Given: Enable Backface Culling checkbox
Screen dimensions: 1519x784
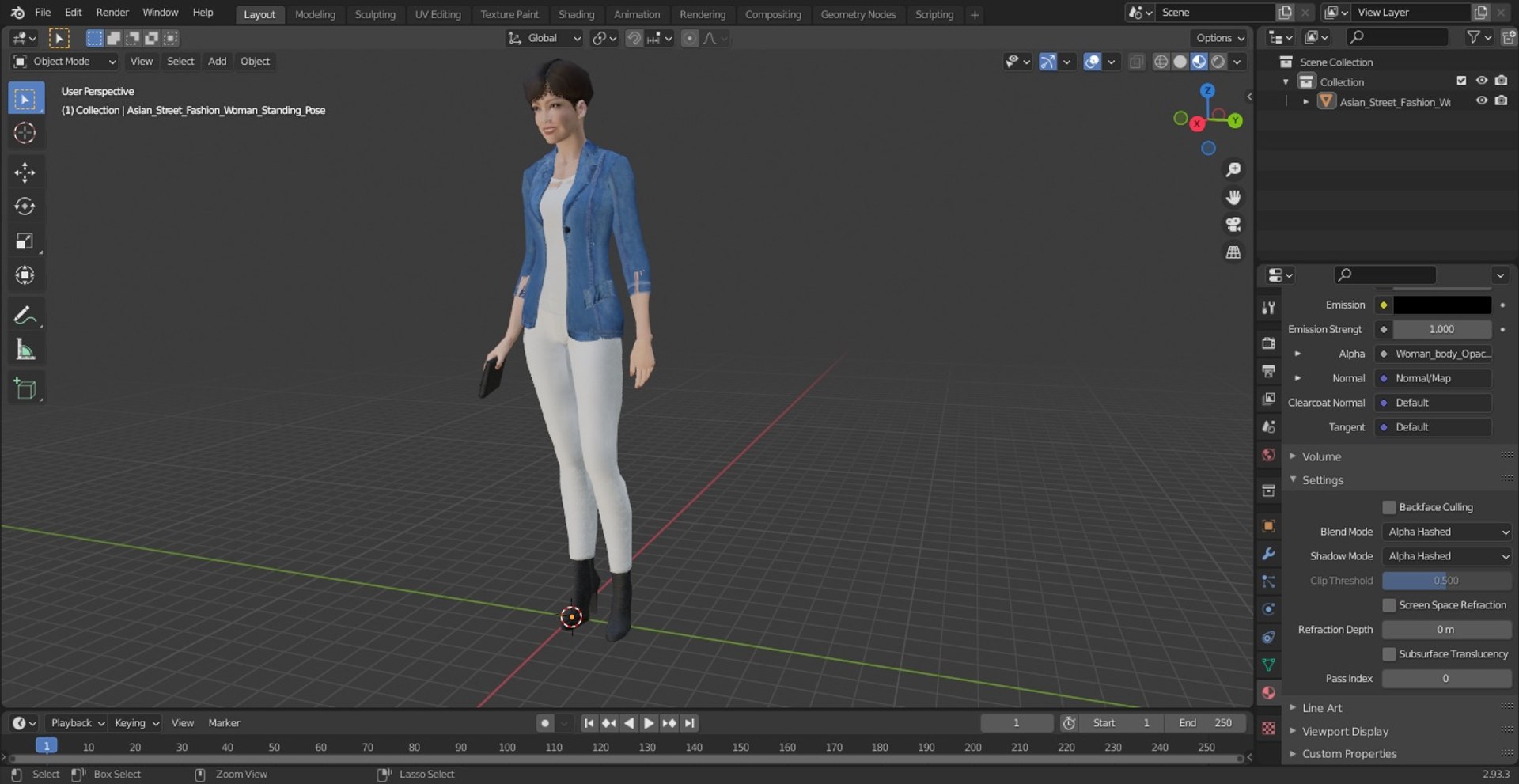Looking at the screenshot, I should pyautogui.click(x=1388, y=507).
